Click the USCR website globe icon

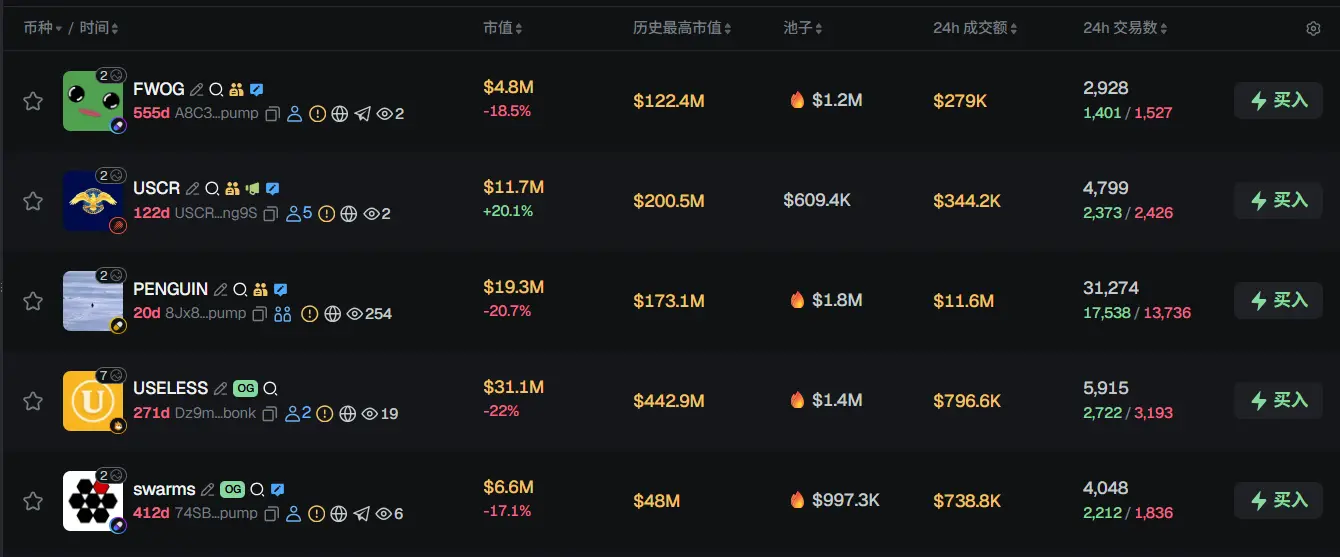tap(348, 214)
